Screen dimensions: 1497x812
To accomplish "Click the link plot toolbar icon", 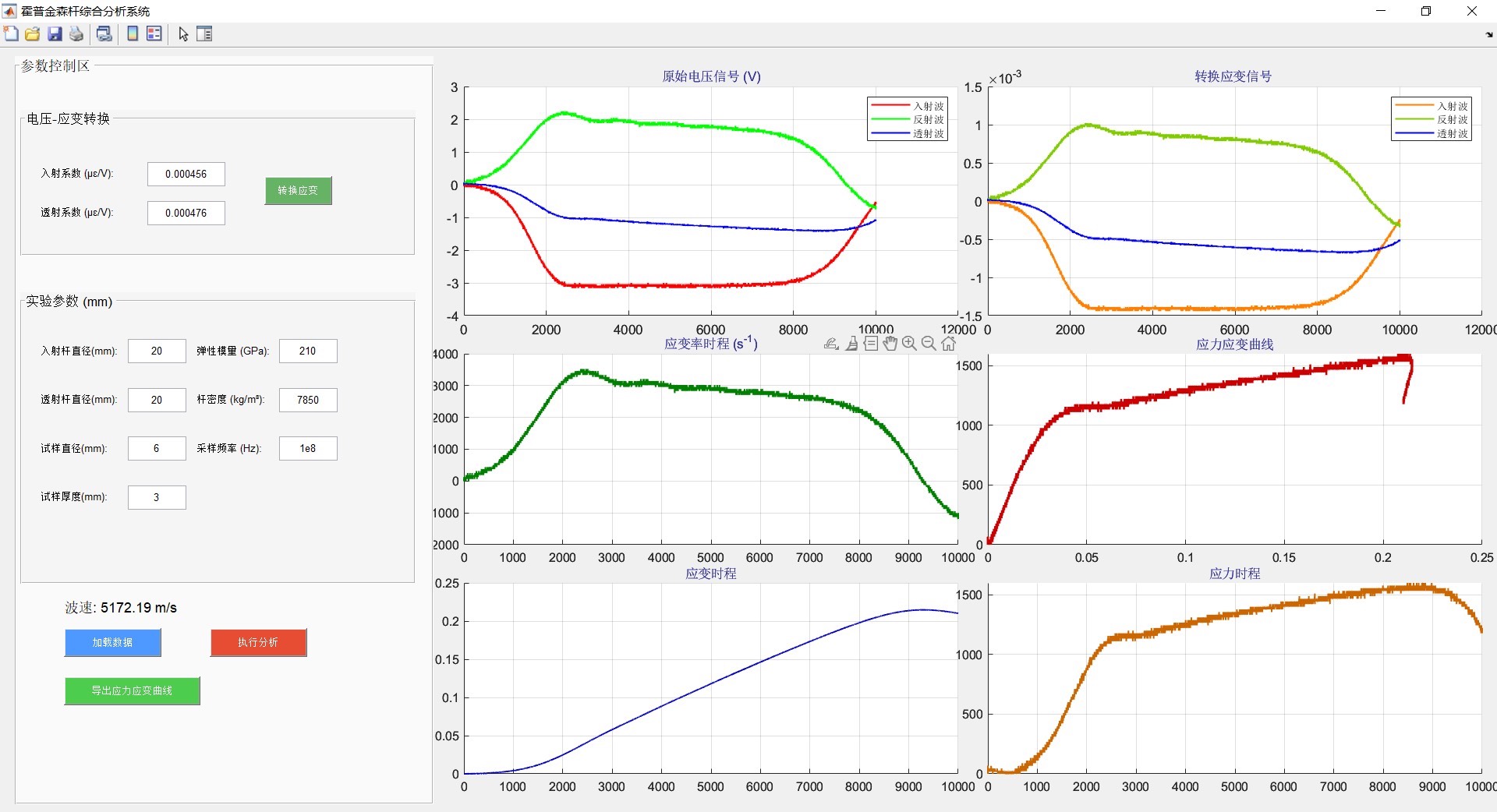I will (x=104, y=34).
